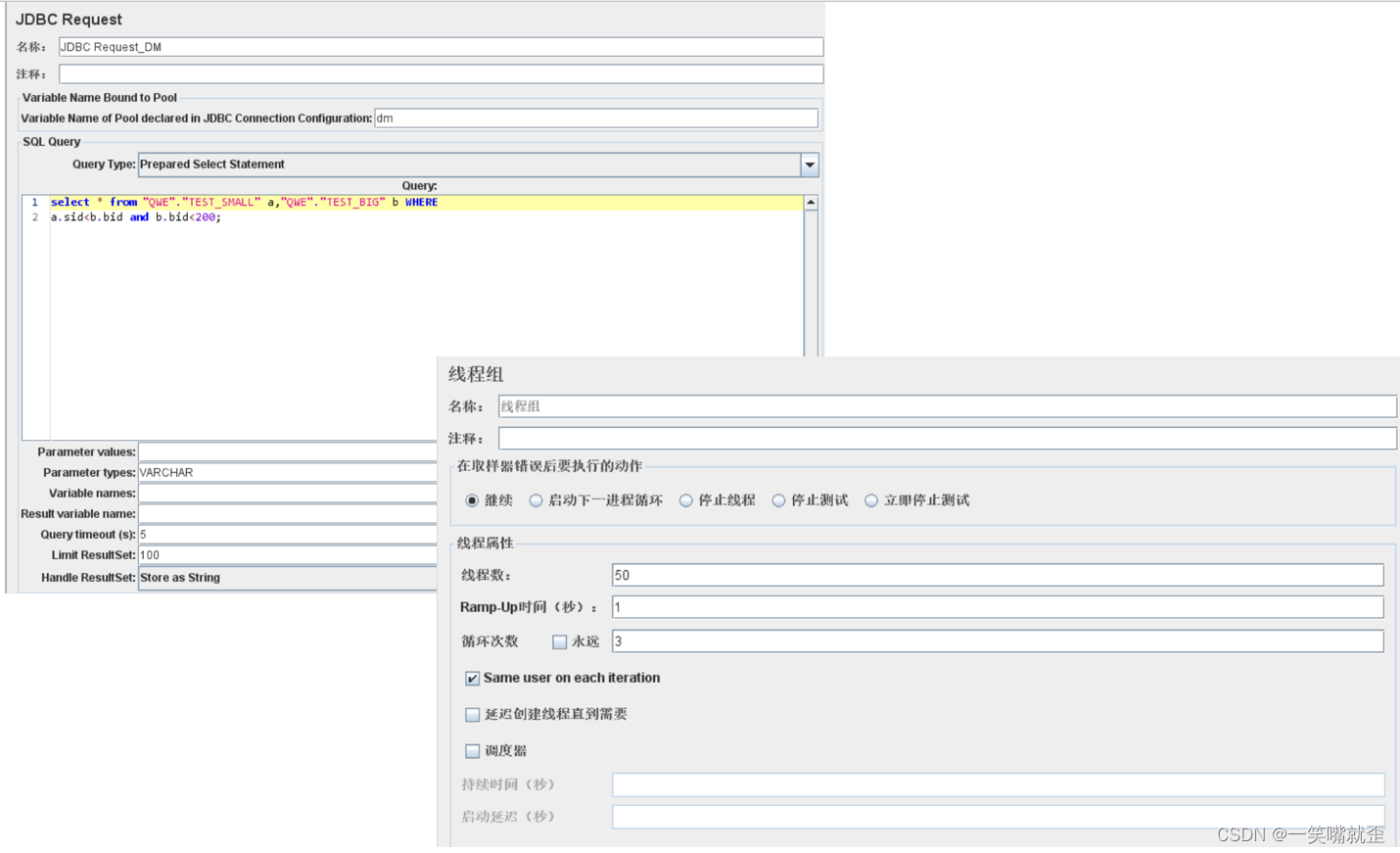The width and height of the screenshot is (1400, 853).
Task: Select the 停止测试 radio button
Action: (x=778, y=500)
